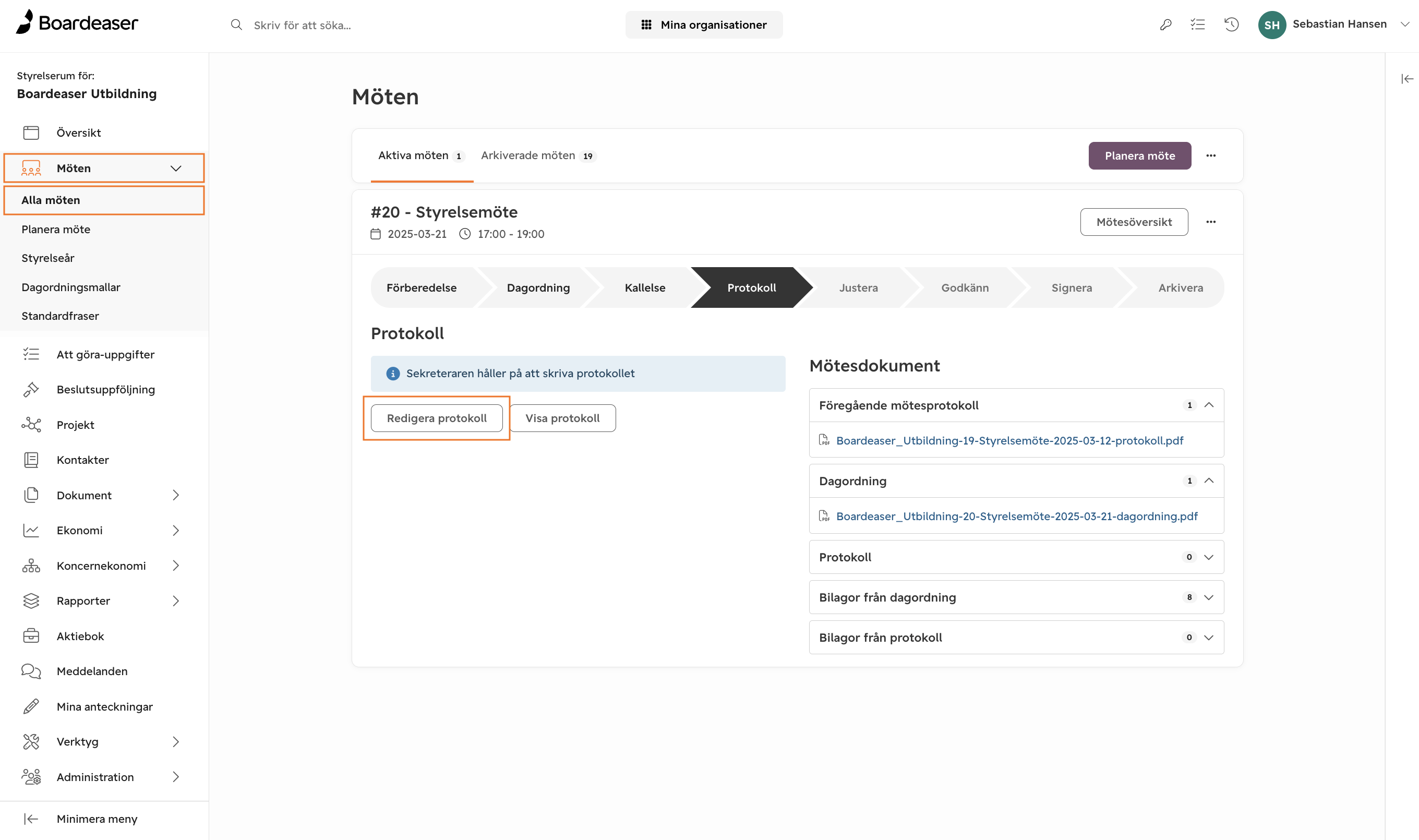Expand Koncernekonomi submenu chevron
Screen dimensions: 1419x840
[x=176, y=566]
